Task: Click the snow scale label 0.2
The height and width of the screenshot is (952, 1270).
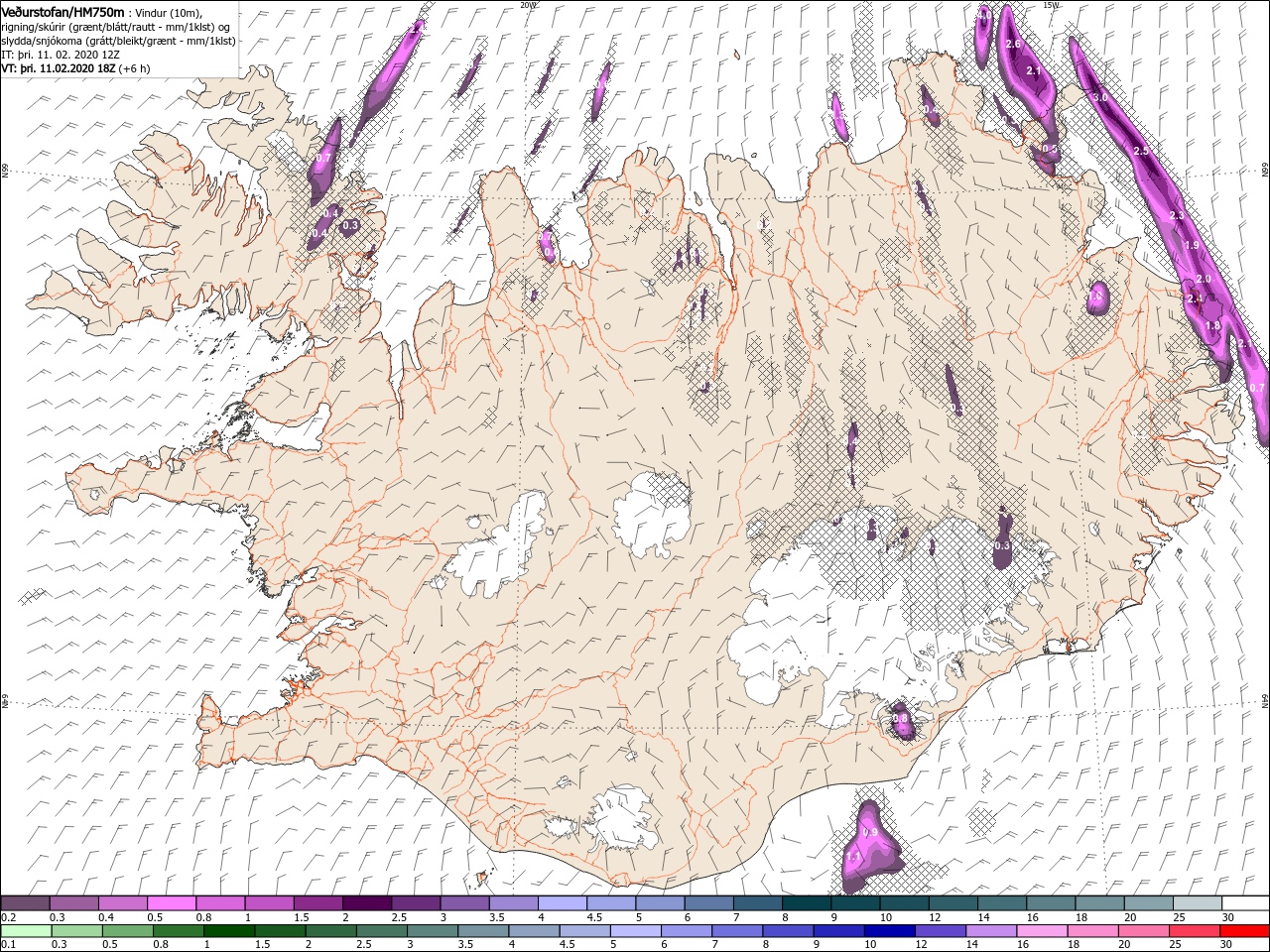Action: (8, 917)
